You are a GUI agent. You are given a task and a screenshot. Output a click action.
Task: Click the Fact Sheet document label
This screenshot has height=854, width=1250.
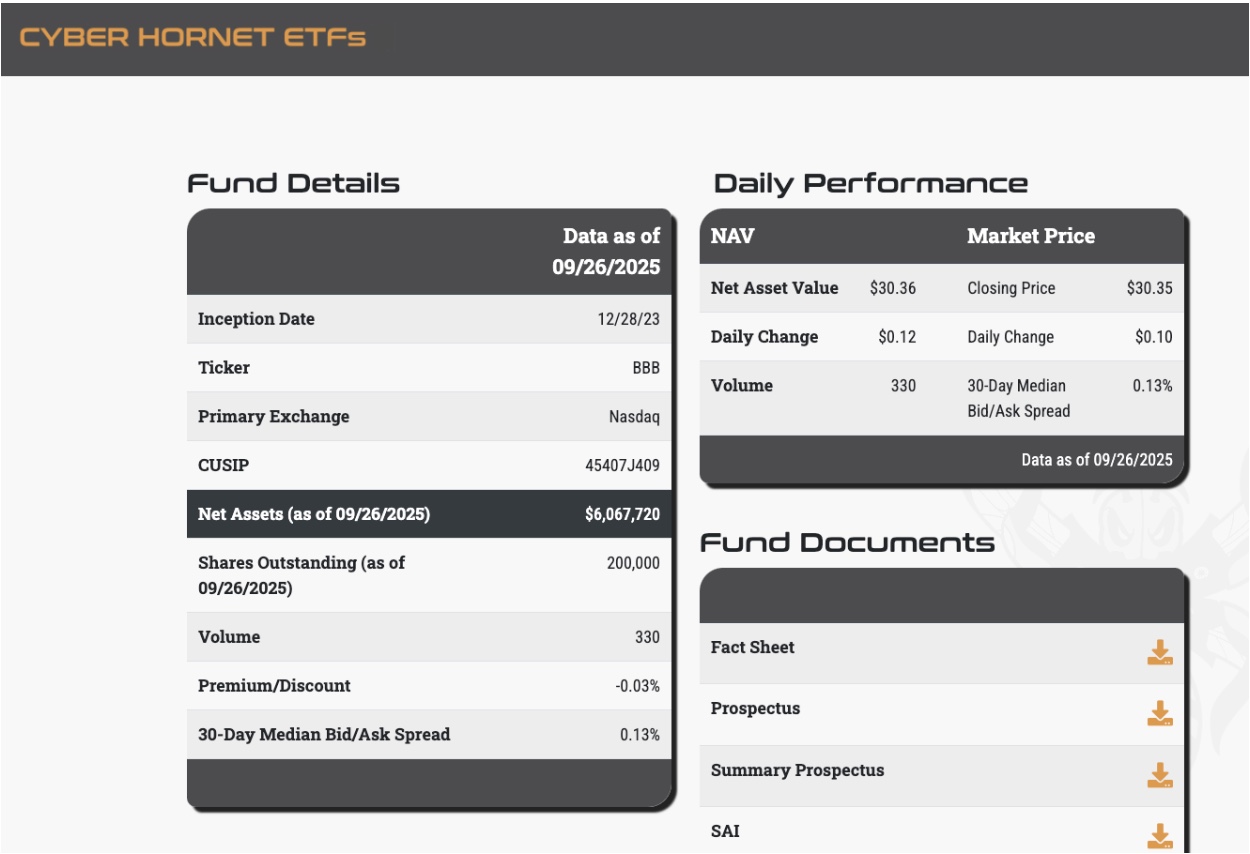coord(752,647)
